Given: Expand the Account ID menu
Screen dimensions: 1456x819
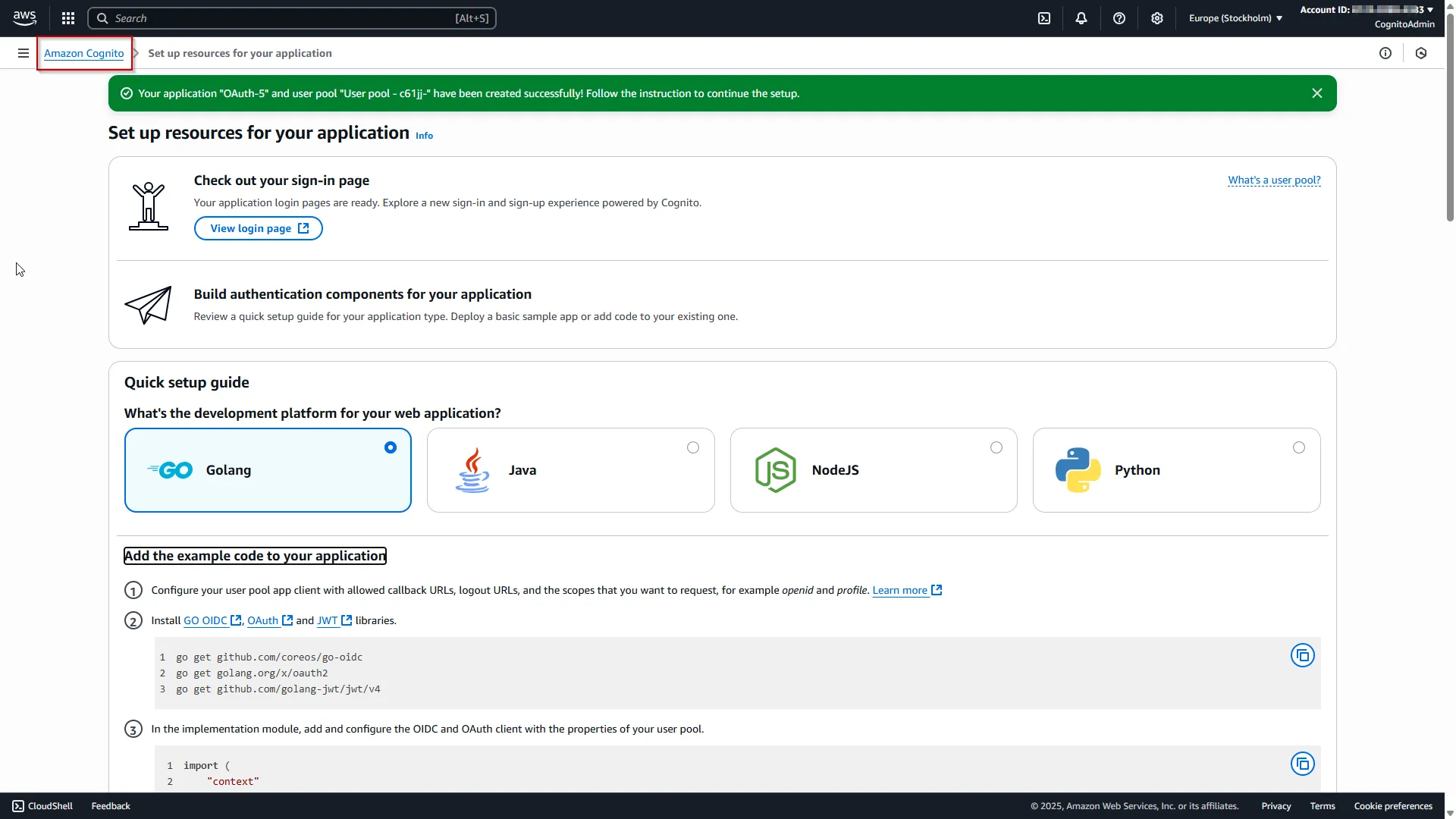Looking at the screenshot, I should click(1367, 10).
